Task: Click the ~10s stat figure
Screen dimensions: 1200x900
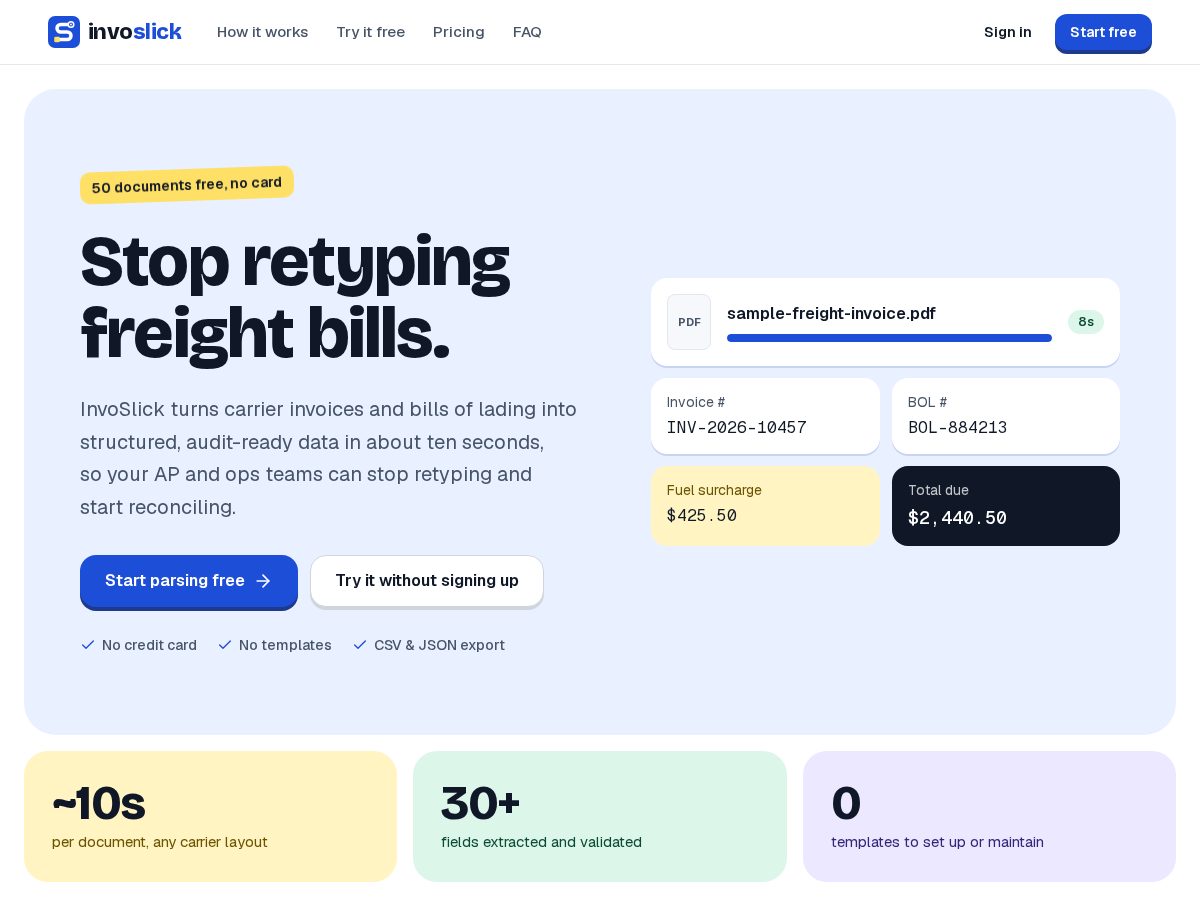Action: [x=99, y=803]
